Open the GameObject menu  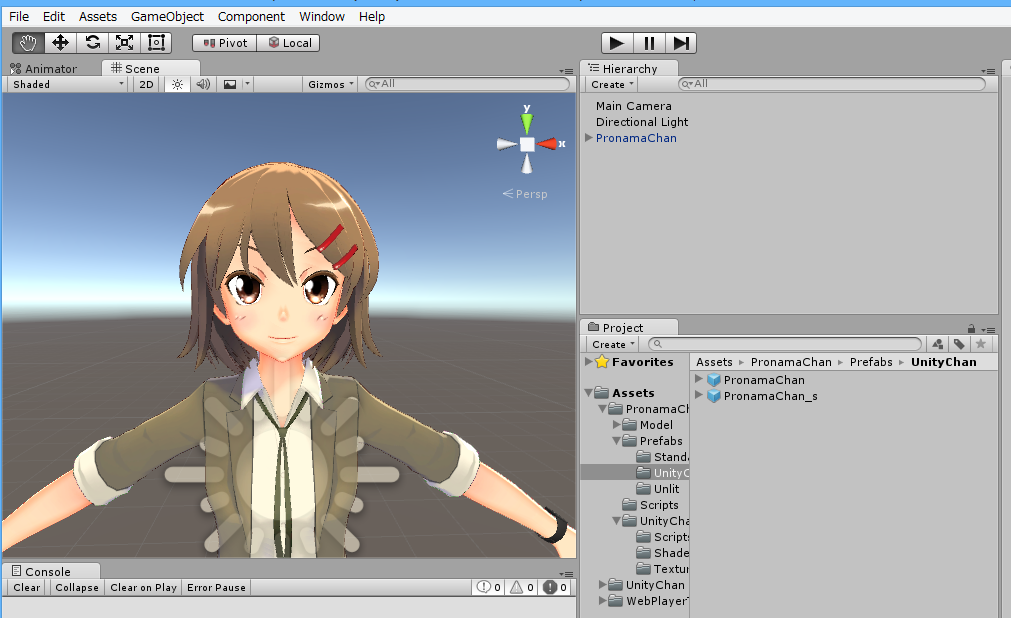167,17
